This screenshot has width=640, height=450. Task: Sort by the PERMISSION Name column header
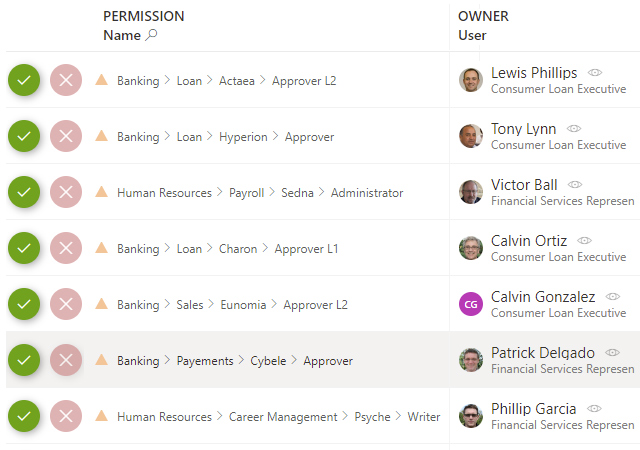click(x=122, y=35)
